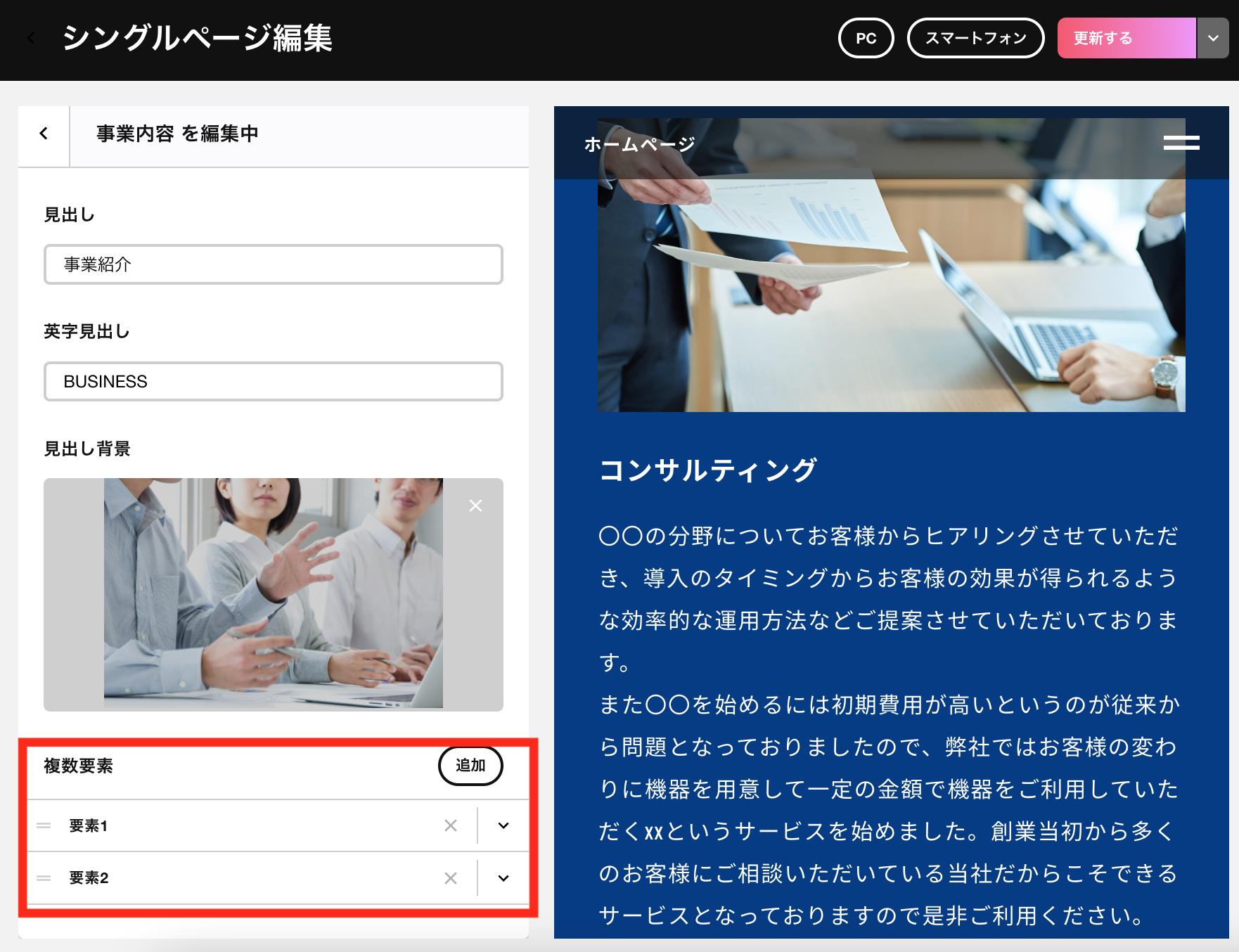Delete 要素1 with its X icon
The height and width of the screenshot is (952, 1239).
click(451, 825)
